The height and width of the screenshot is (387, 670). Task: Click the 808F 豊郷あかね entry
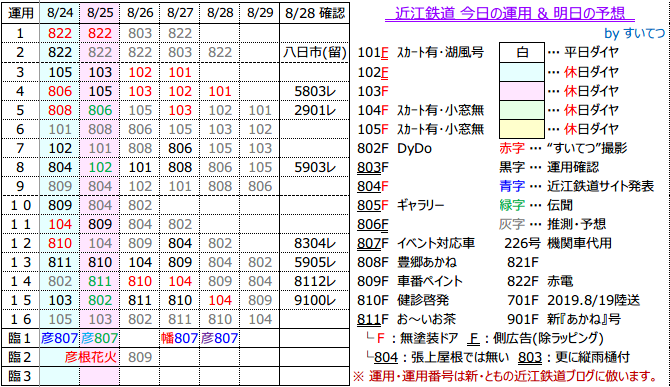(x=407, y=262)
